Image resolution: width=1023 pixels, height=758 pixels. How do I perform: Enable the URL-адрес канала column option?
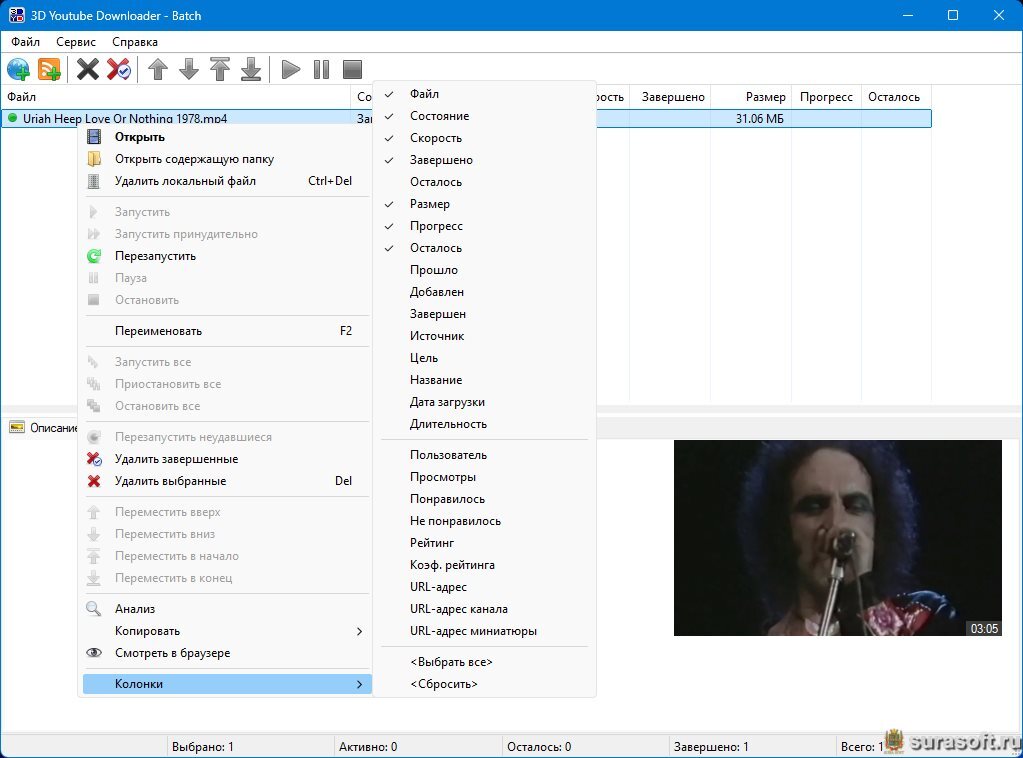[484, 609]
